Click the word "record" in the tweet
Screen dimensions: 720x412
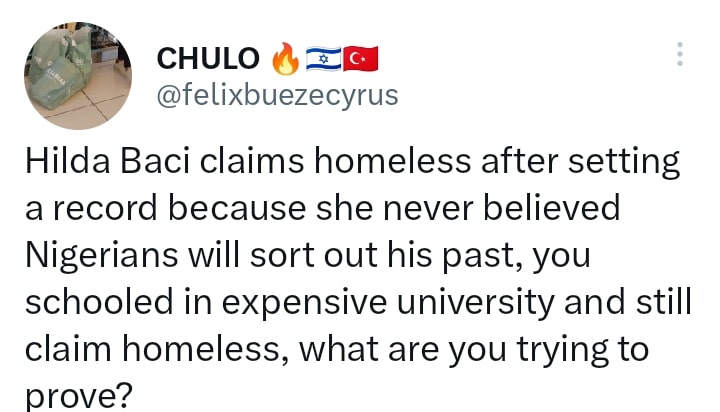click(105, 209)
